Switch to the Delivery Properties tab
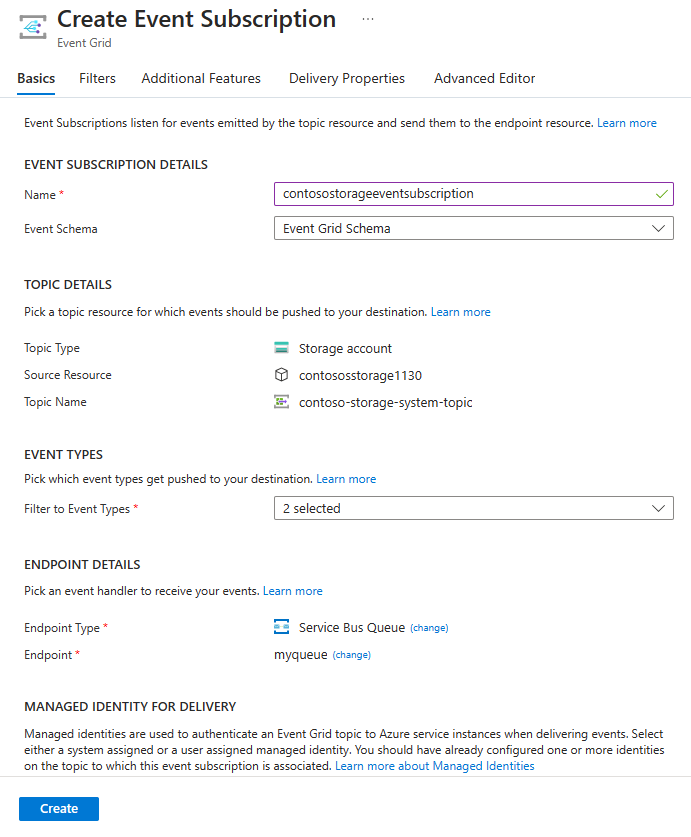This screenshot has height=837, width=691. click(x=346, y=78)
